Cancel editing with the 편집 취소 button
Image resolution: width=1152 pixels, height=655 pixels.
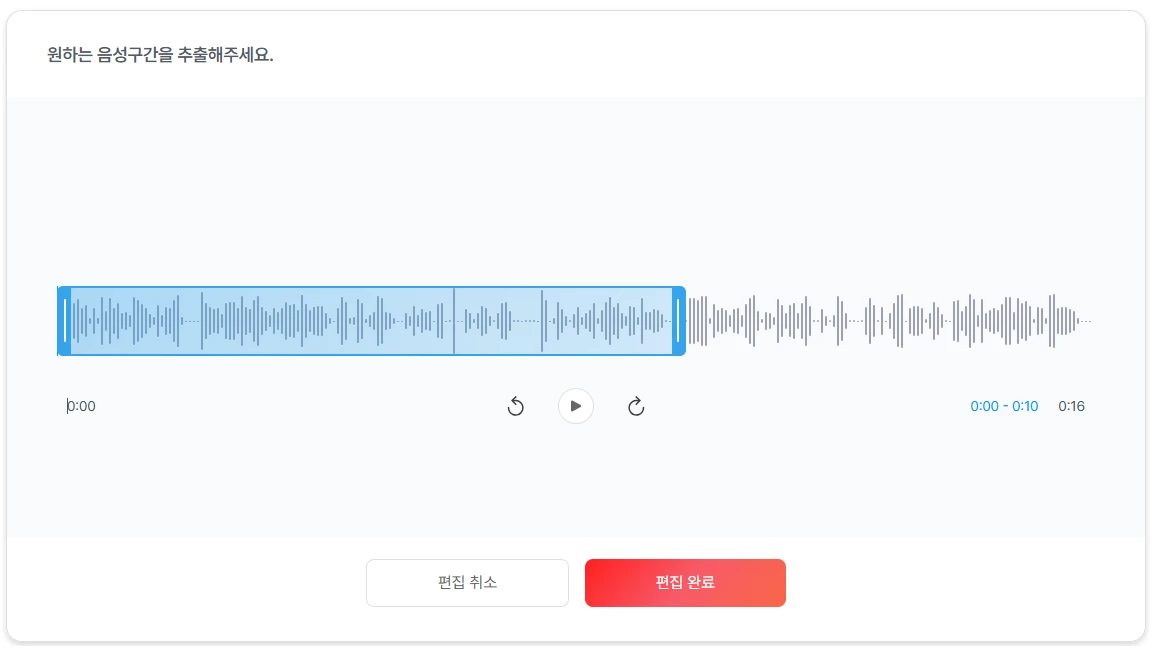(467, 583)
